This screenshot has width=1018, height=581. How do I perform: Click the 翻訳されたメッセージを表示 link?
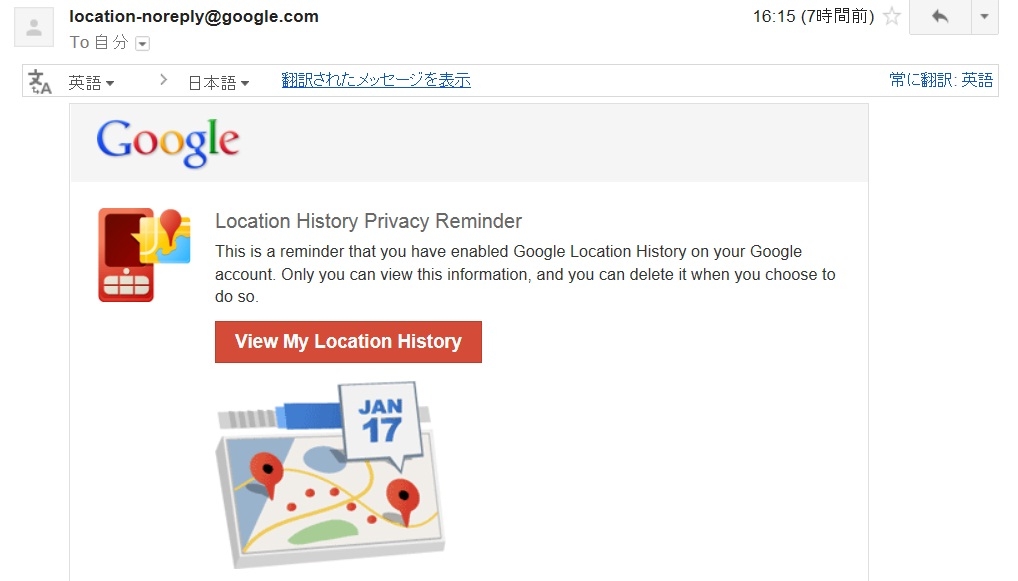(376, 80)
